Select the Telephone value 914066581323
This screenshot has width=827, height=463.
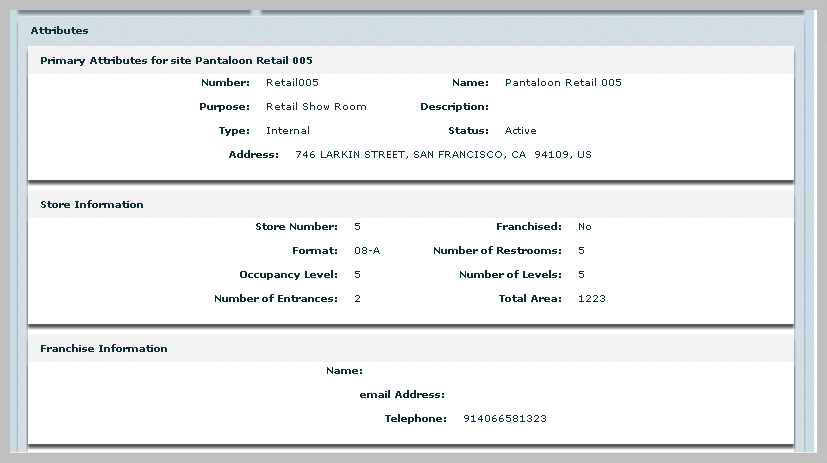coord(505,419)
